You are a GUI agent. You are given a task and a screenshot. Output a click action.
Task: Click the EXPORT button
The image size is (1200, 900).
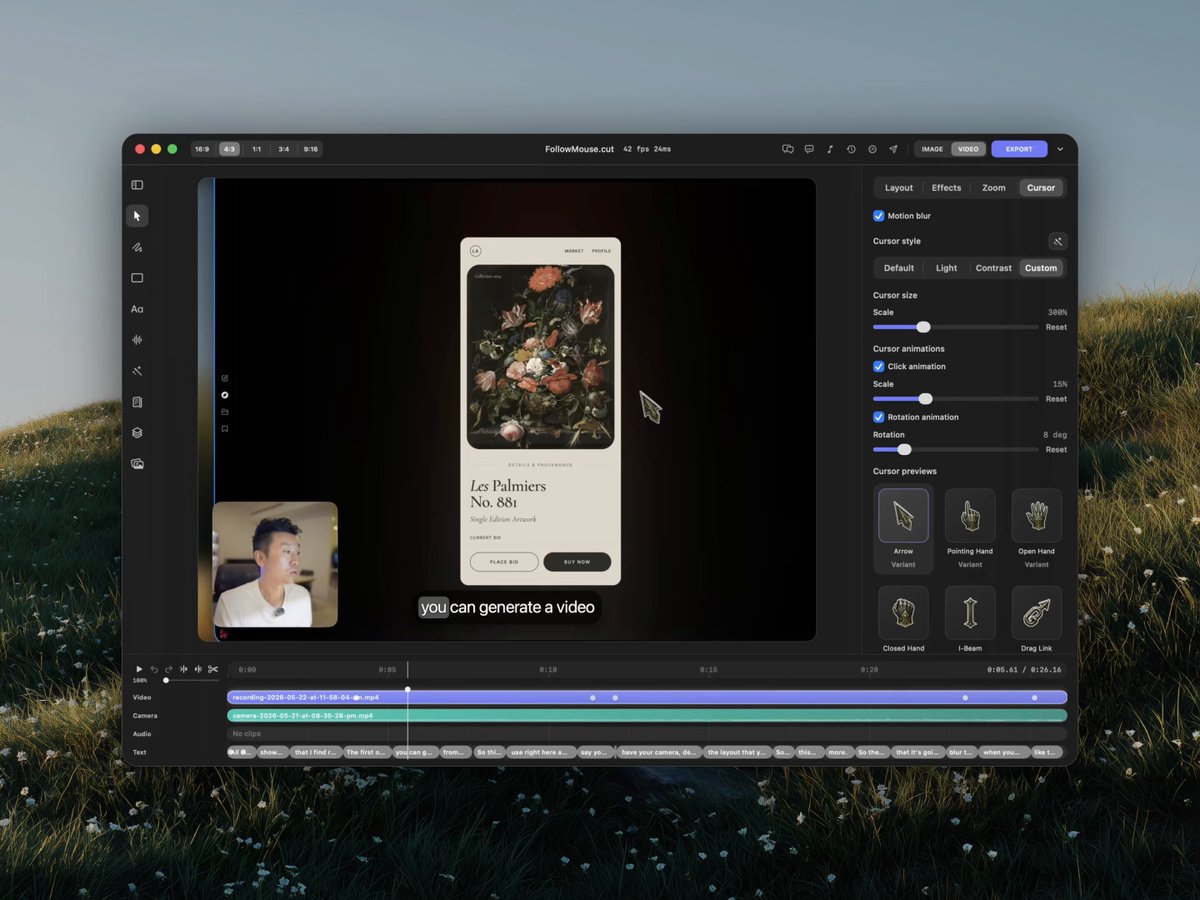point(1019,149)
